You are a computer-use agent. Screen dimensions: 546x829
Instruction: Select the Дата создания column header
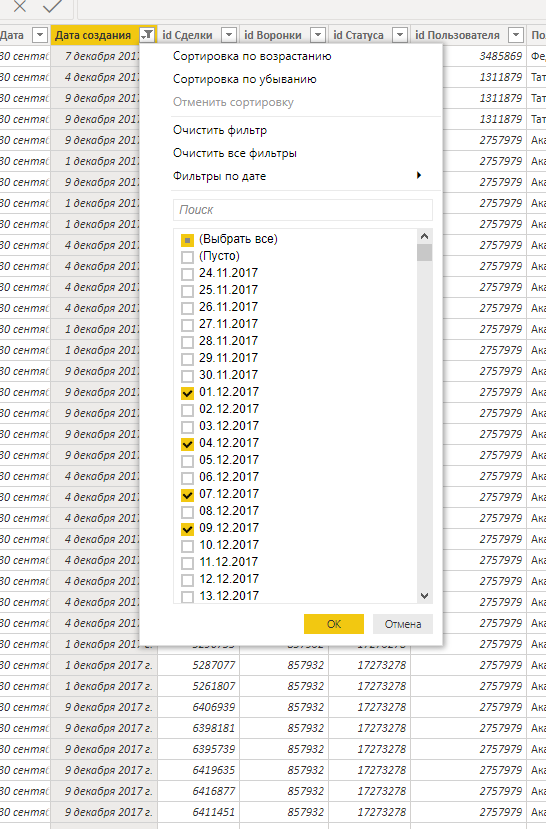pyautogui.click(x=93, y=35)
